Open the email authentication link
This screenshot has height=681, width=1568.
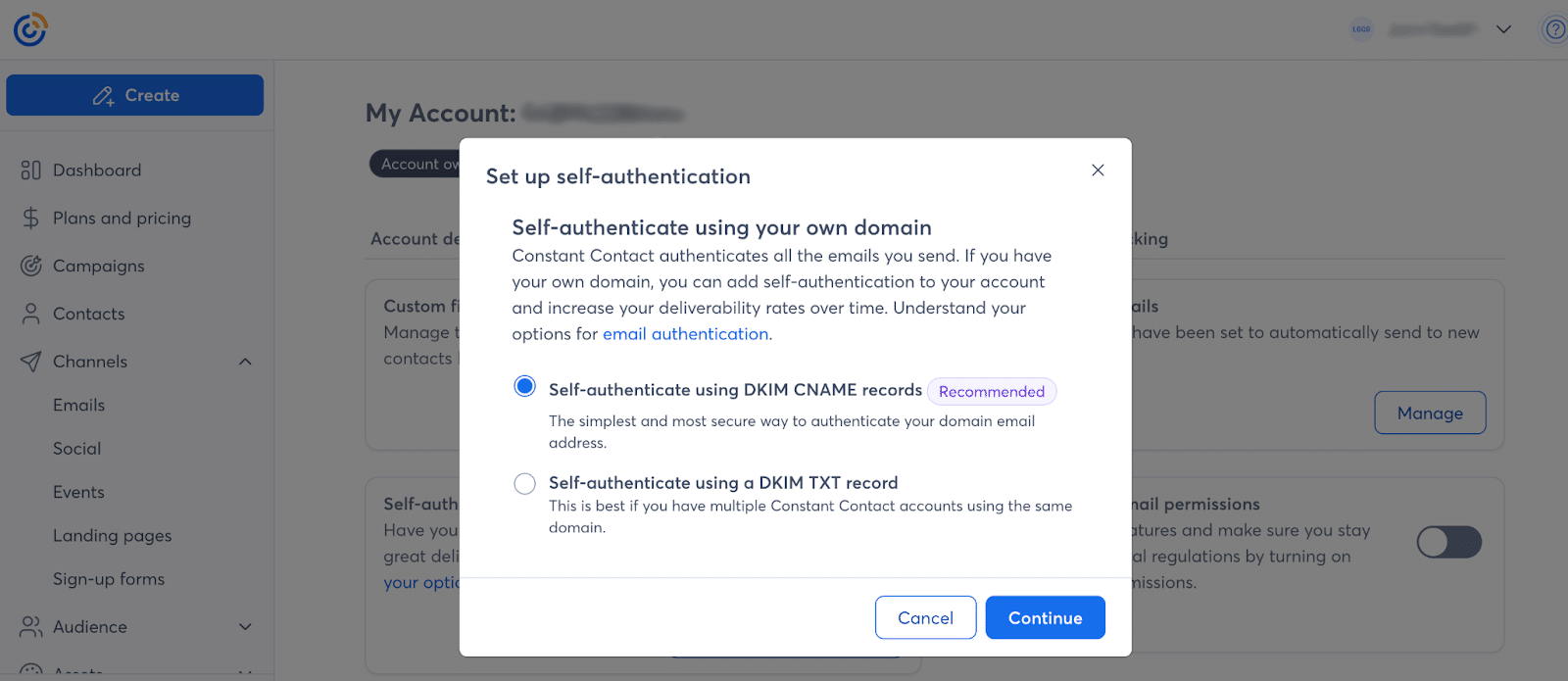(685, 334)
